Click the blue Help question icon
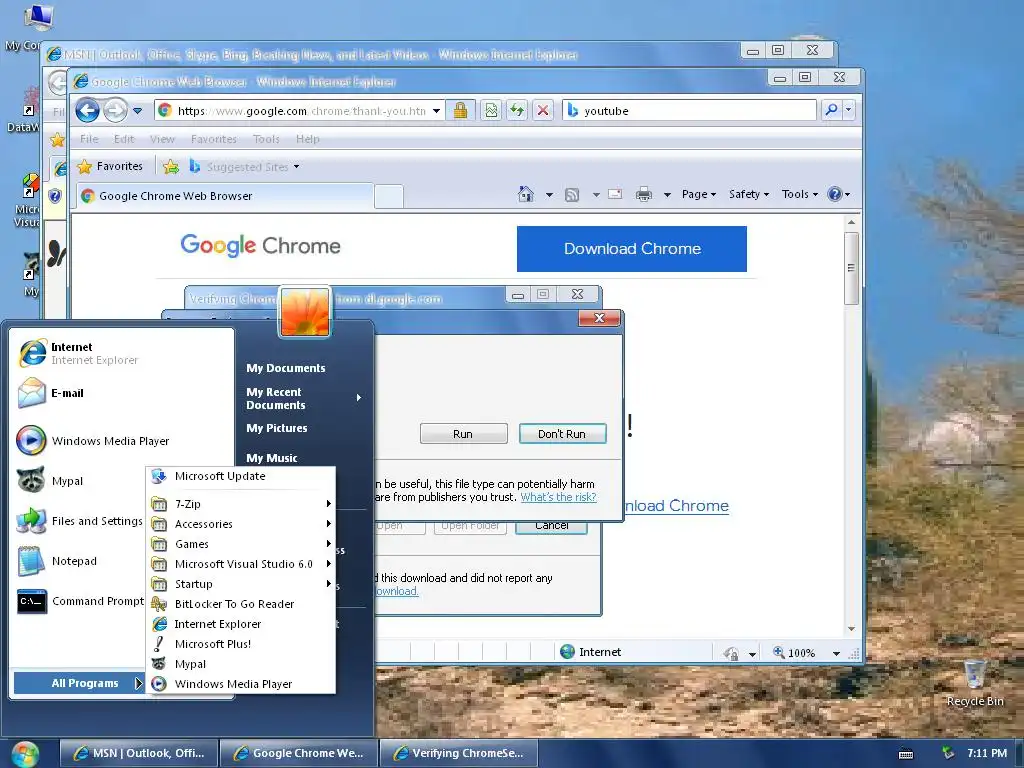This screenshot has width=1024, height=768. click(835, 194)
